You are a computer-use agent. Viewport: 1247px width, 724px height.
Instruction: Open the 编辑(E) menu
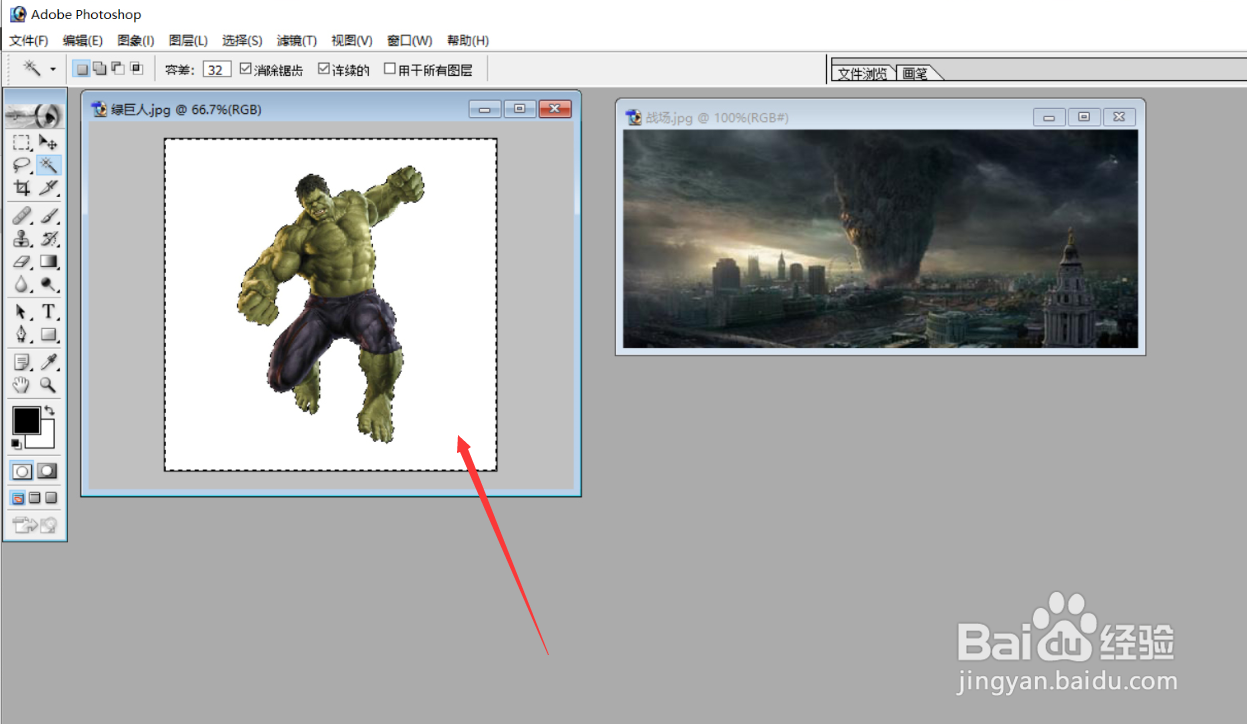[82, 40]
